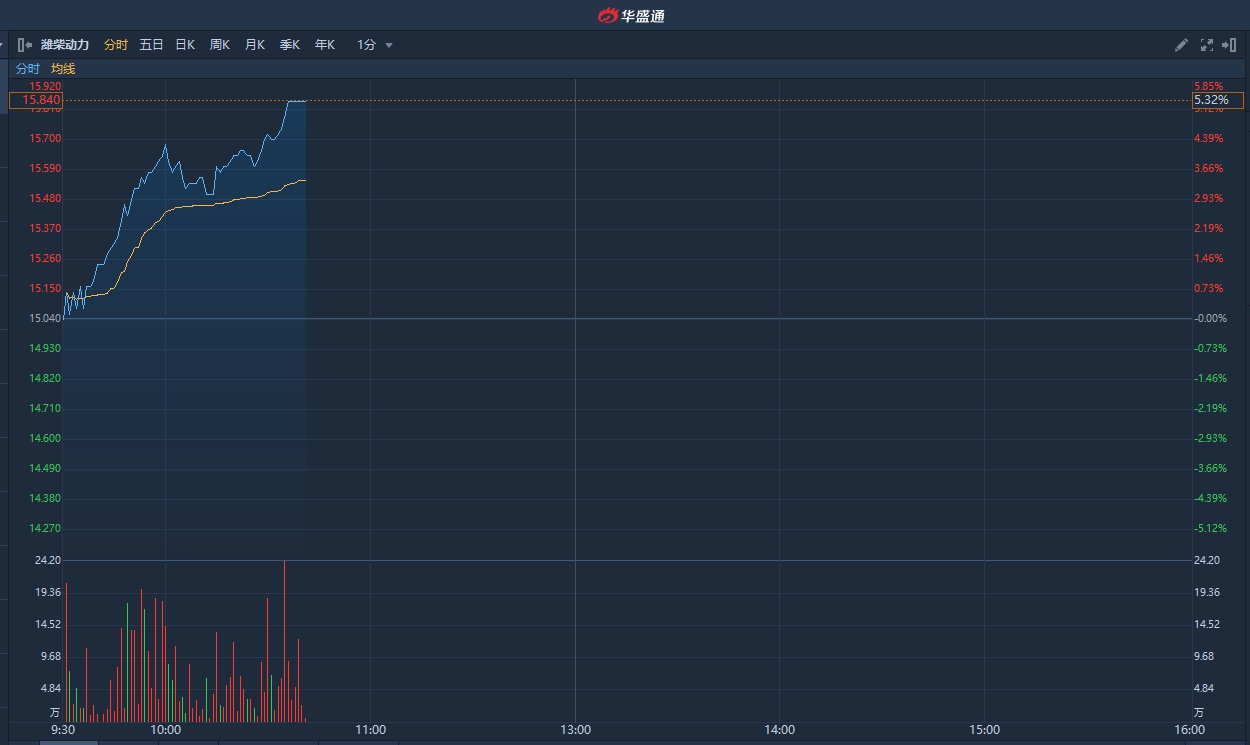Collapse the right side panel arrow icon
The image size is (1250, 745).
tap(1230, 45)
